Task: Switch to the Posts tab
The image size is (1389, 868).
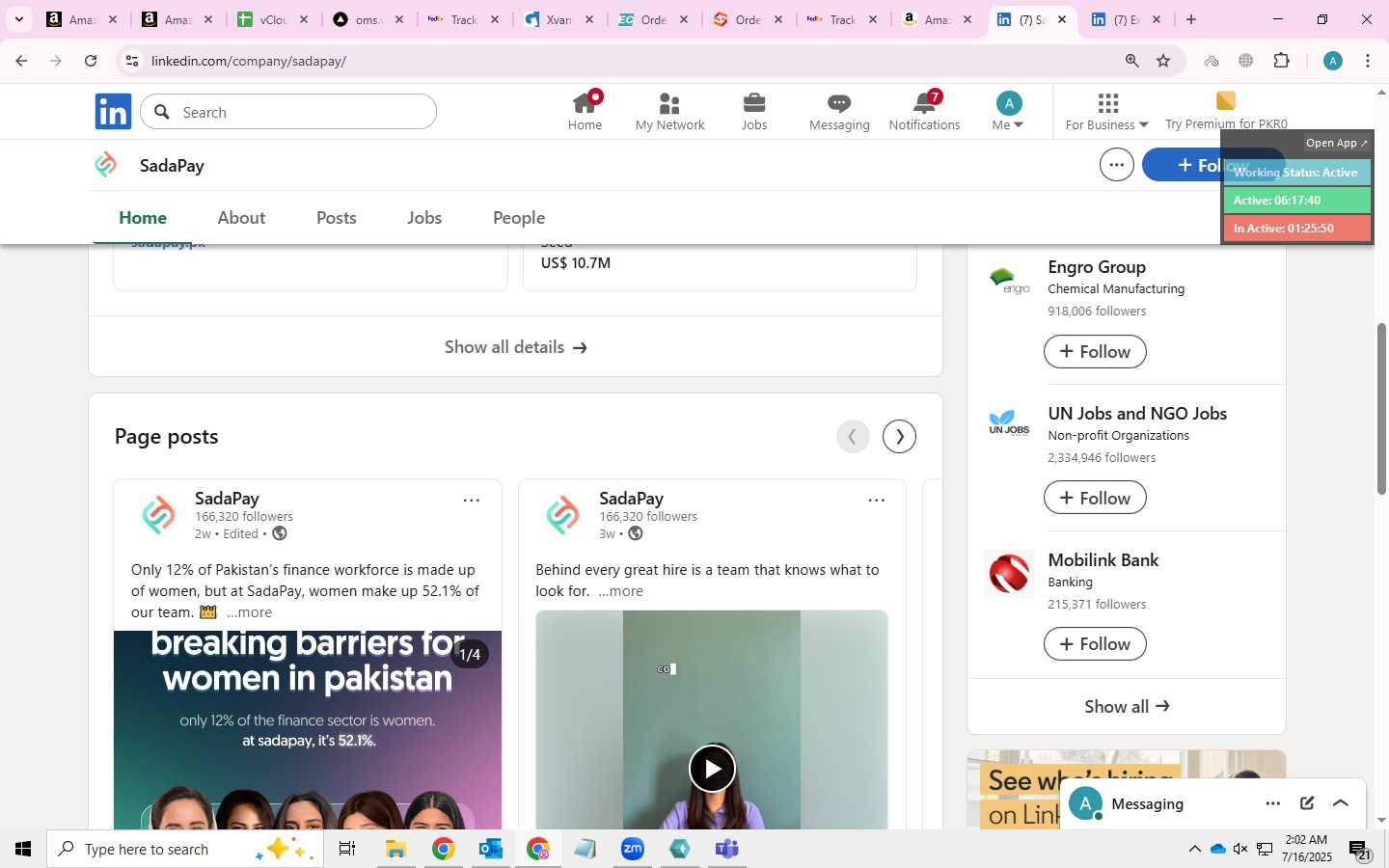Action: (x=337, y=218)
